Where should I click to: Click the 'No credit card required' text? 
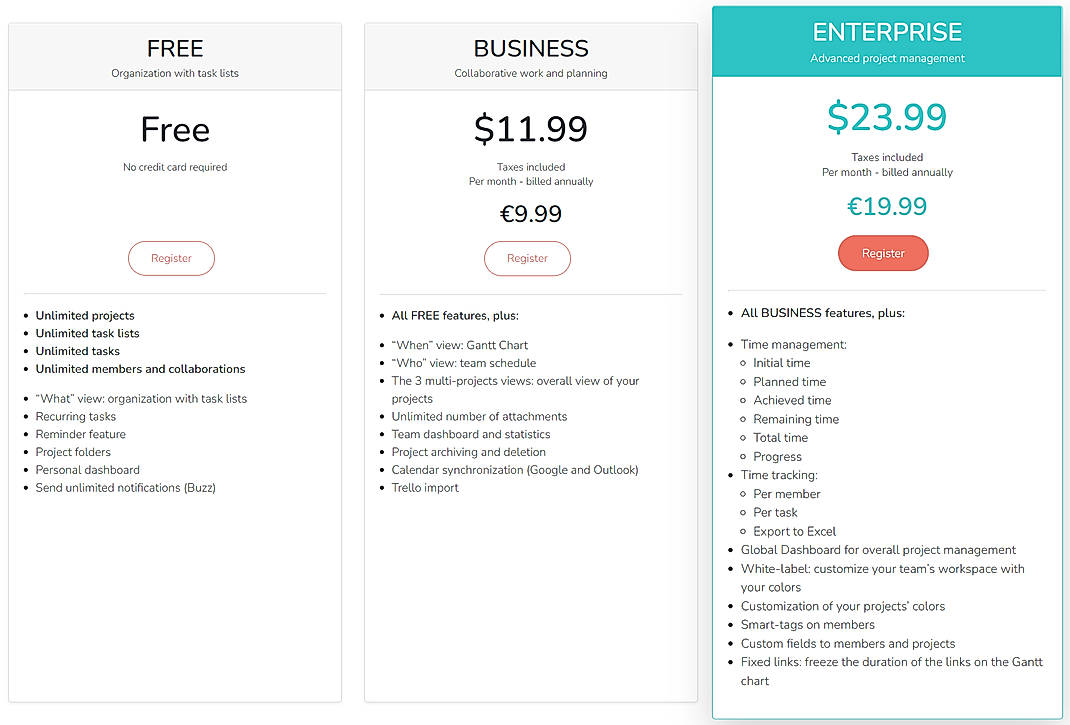tap(175, 167)
